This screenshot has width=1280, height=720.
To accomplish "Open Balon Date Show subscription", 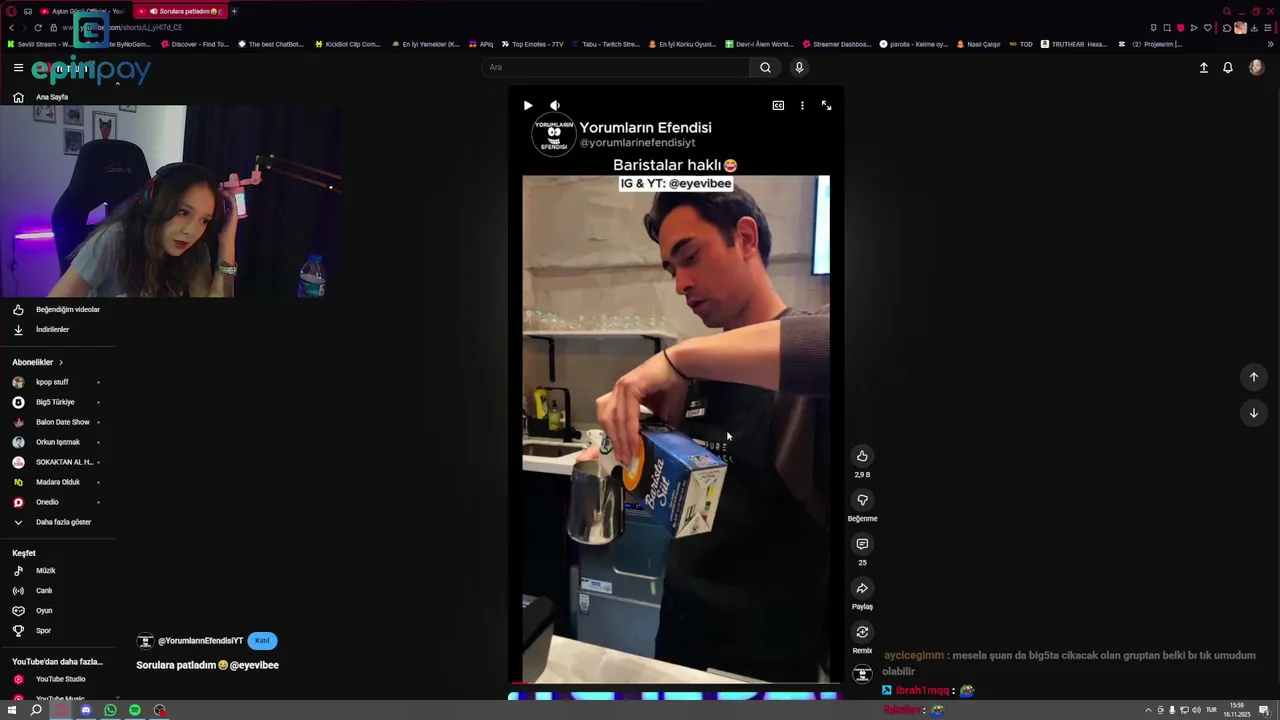I will pyautogui.click(x=58, y=422).
